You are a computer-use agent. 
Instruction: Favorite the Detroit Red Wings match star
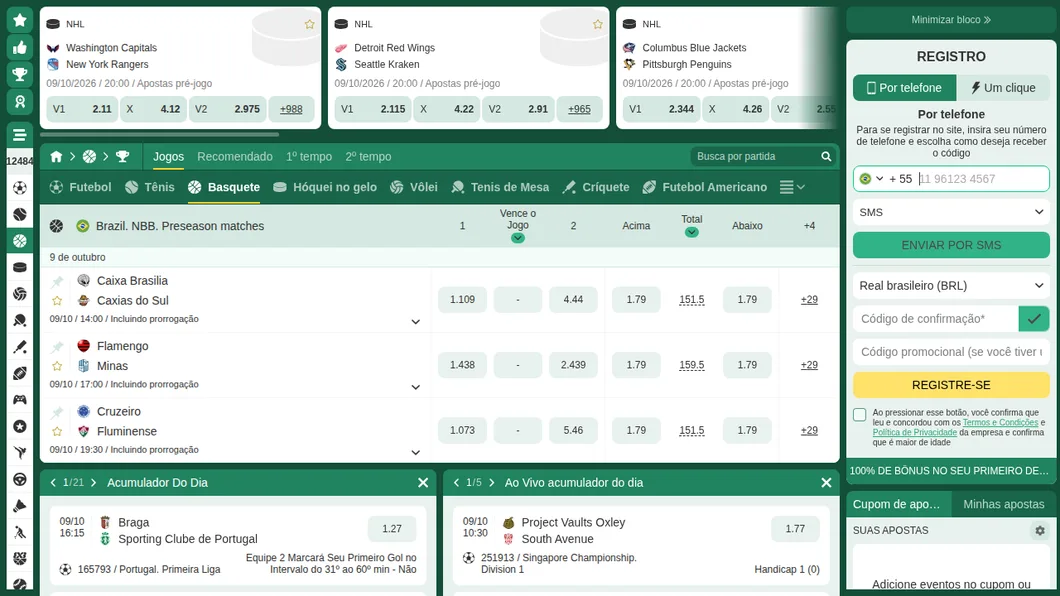(598, 24)
